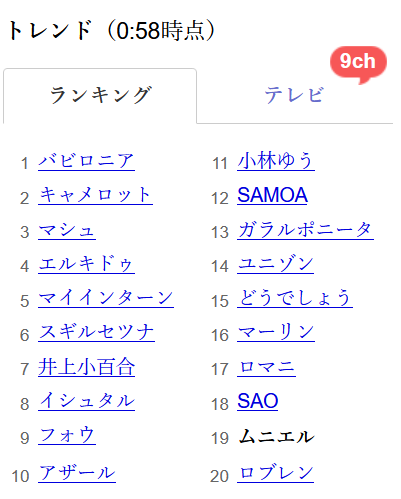This screenshot has width=401, height=499.
Task: Open the イシュタル trend link
Action: (x=86, y=401)
